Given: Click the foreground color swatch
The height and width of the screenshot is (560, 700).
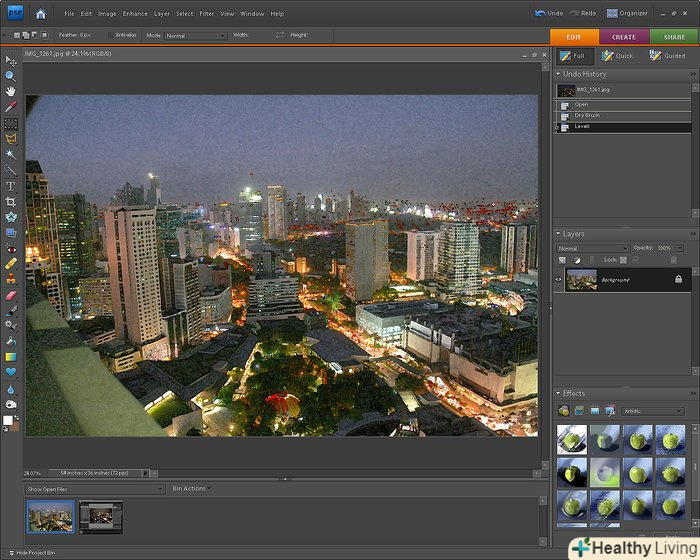Looking at the screenshot, I should click(x=8, y=421).
